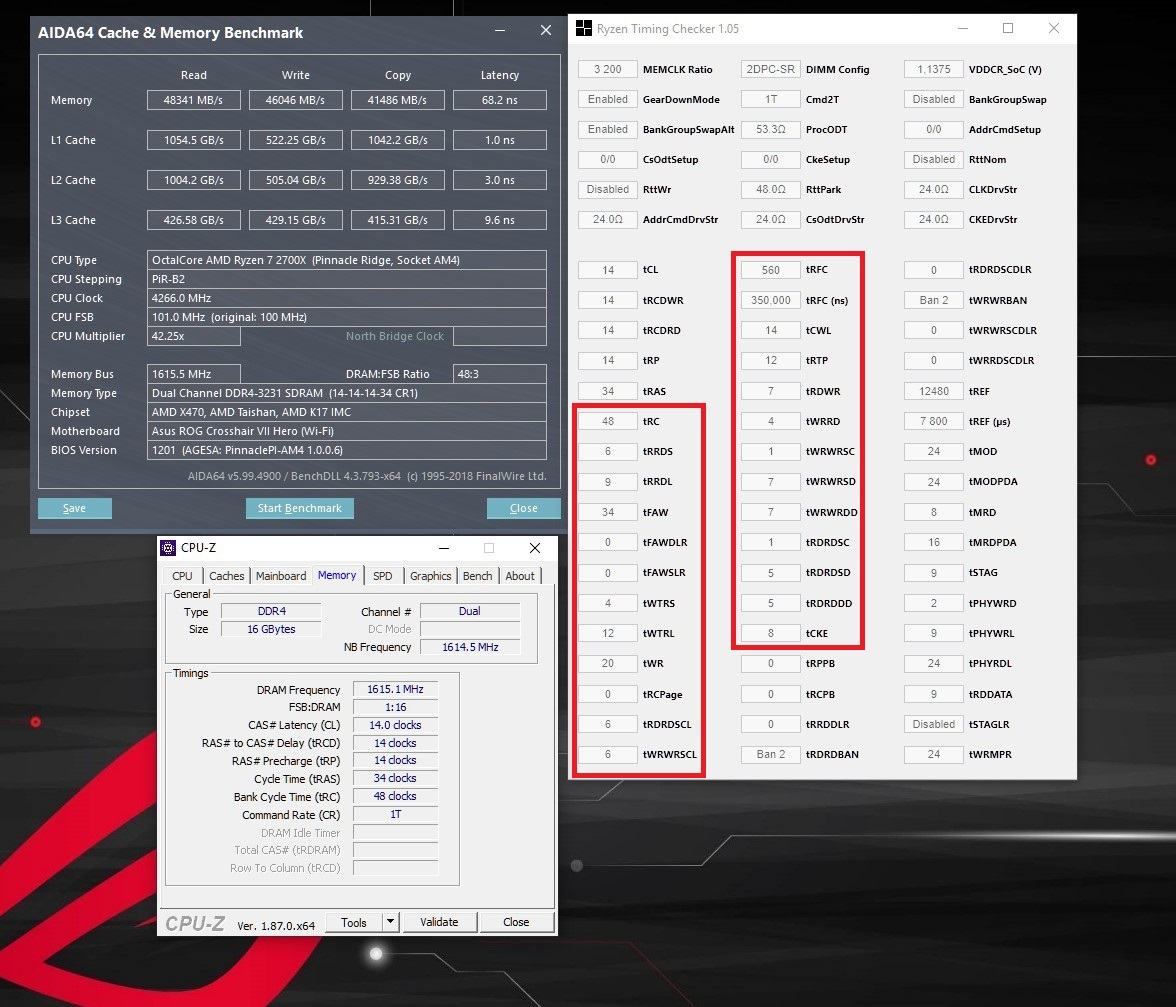Click the Memory Write value 46046 MB/s

296,100
